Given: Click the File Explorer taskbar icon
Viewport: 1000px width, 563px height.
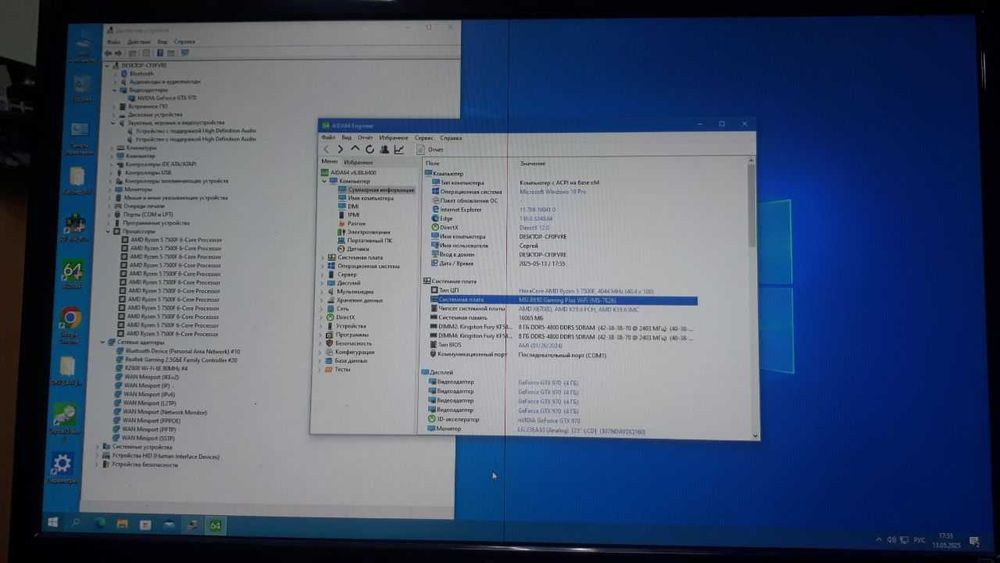Looking at the screenshot, I should [122, 524].
